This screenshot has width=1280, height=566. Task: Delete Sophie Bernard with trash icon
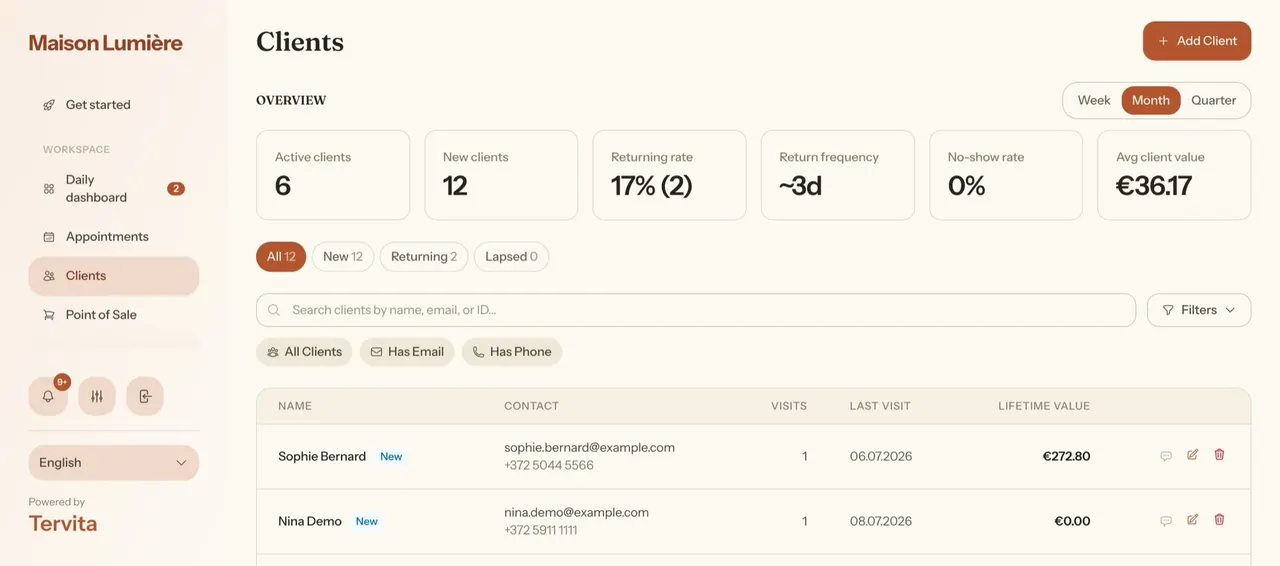tap(1219, 455)
